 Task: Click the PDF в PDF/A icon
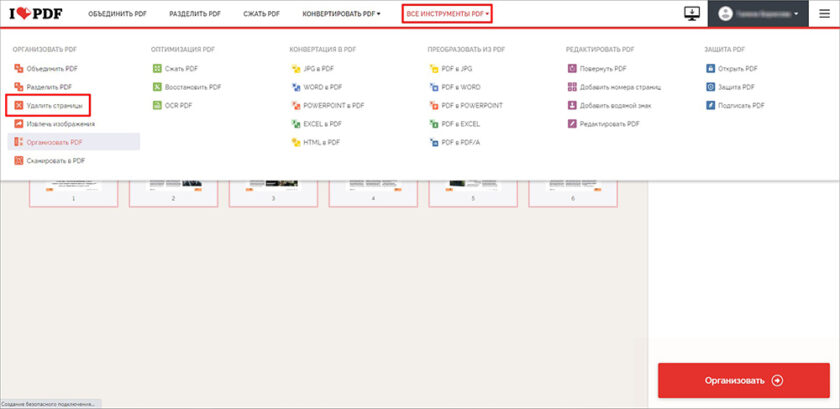point(434,142)
